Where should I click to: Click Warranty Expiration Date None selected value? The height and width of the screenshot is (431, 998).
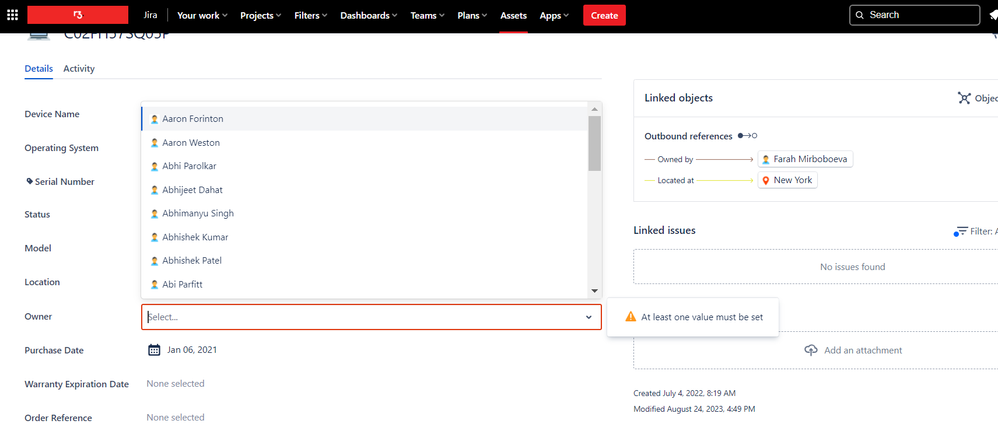[x=175, y=383]
